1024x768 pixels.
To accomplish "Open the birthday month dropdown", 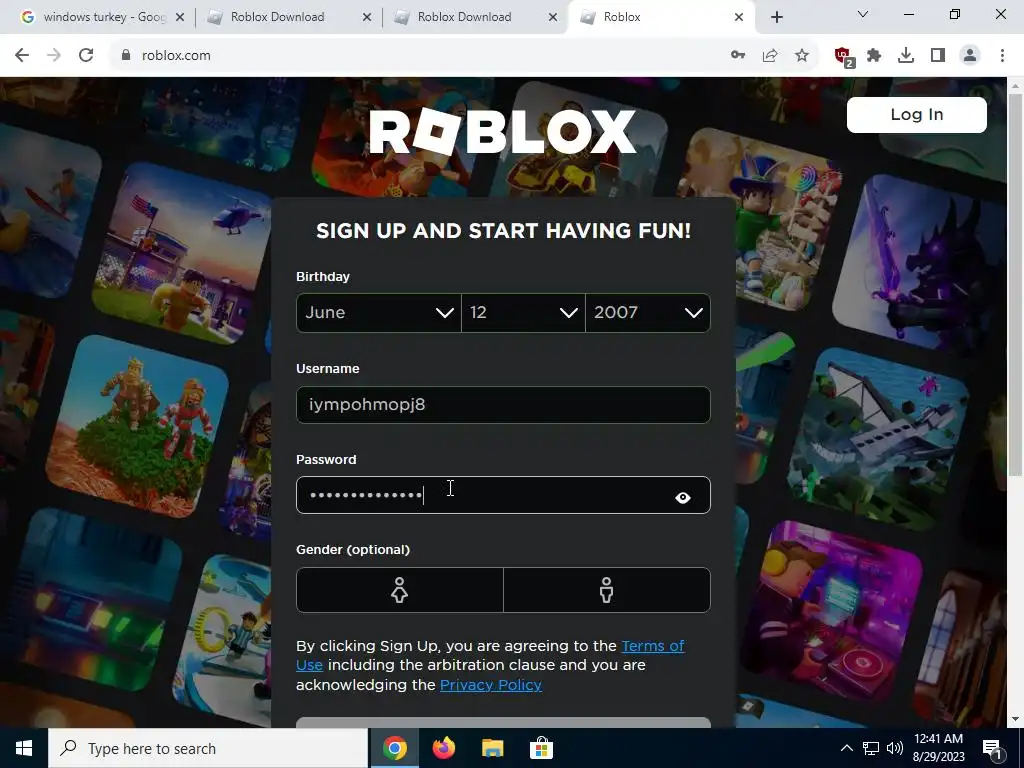I will point(379,313).
